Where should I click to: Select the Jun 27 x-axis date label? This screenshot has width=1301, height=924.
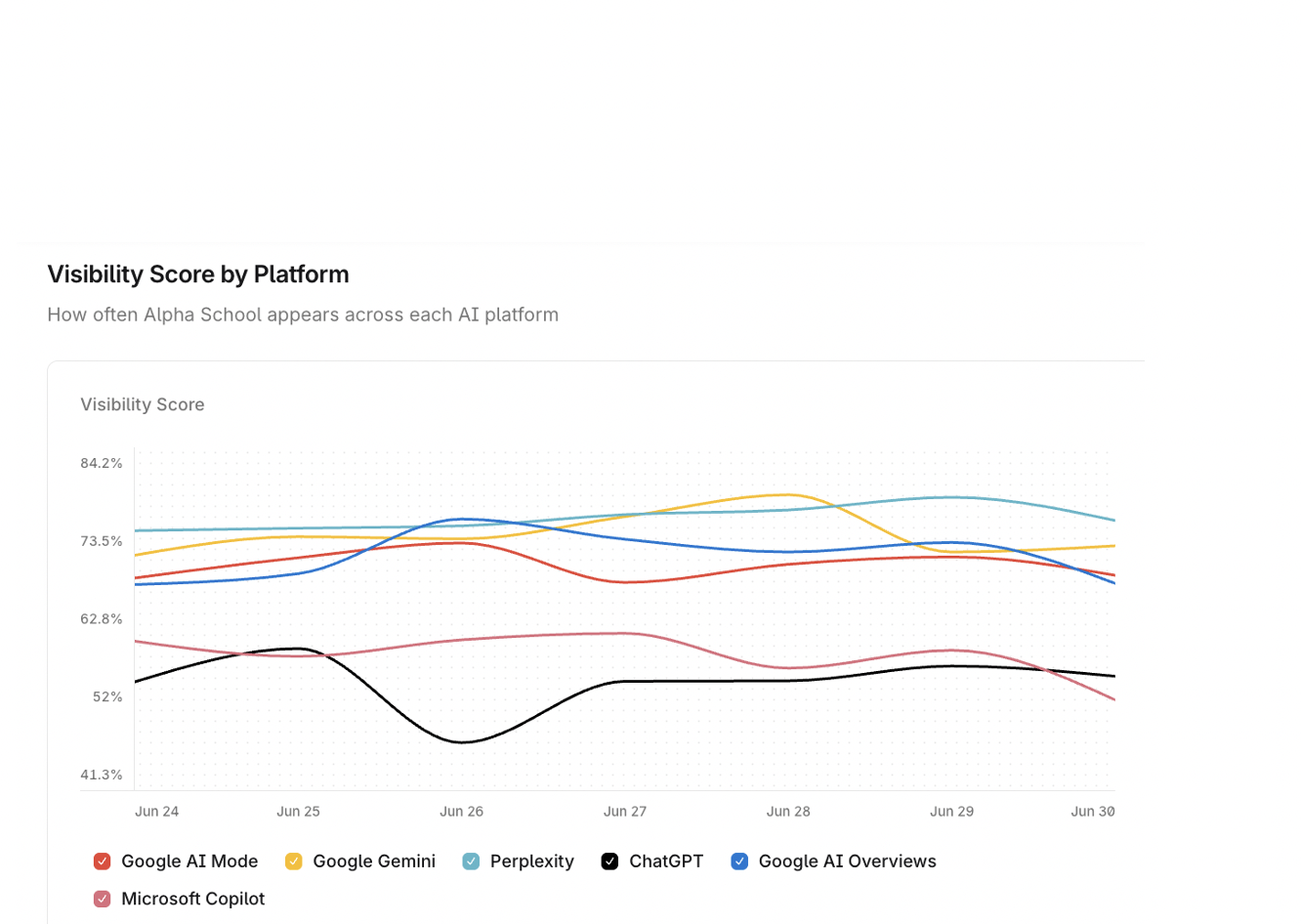point(625,812)
